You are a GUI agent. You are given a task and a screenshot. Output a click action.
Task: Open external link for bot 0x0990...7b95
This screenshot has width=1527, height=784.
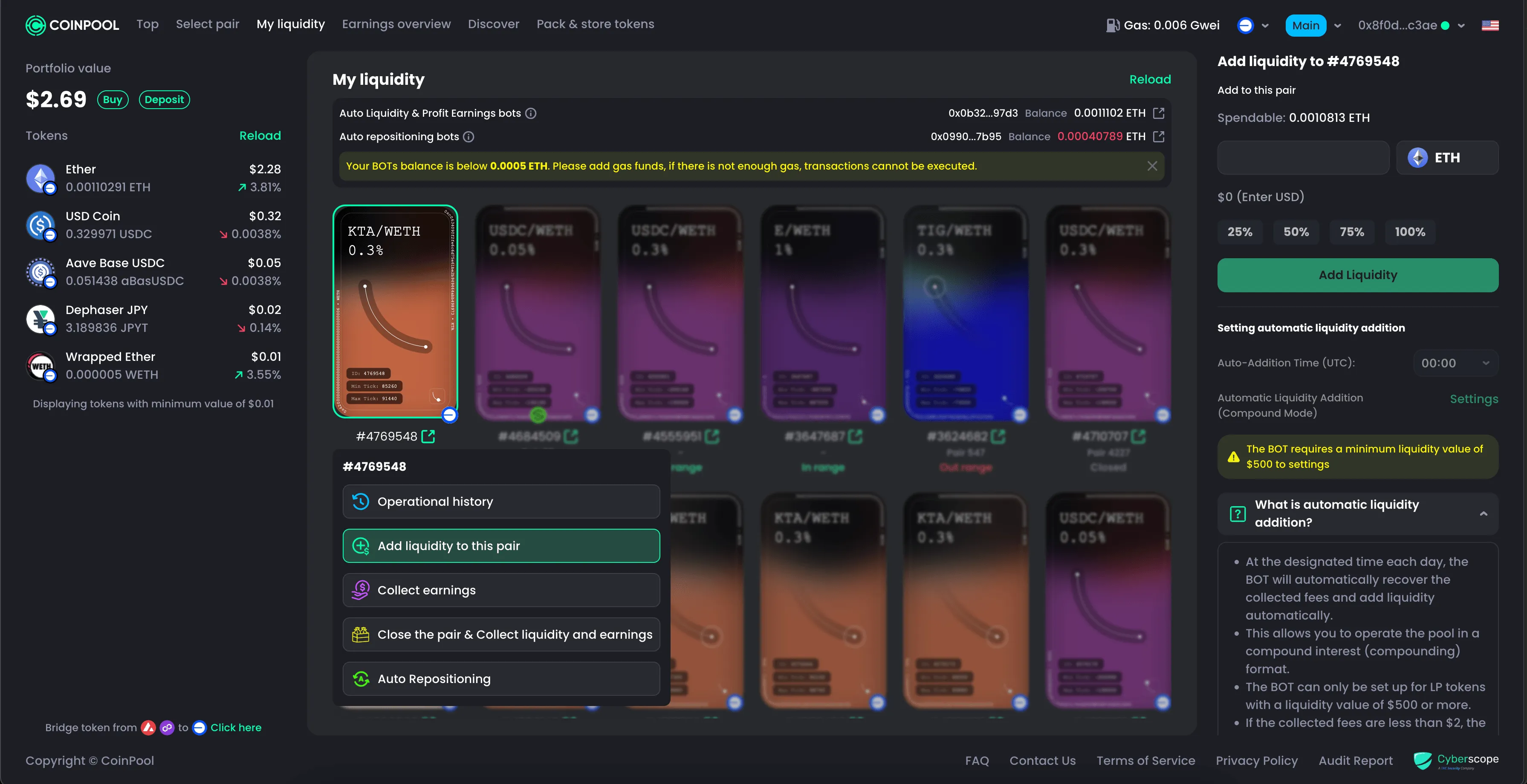[1158, 137]
